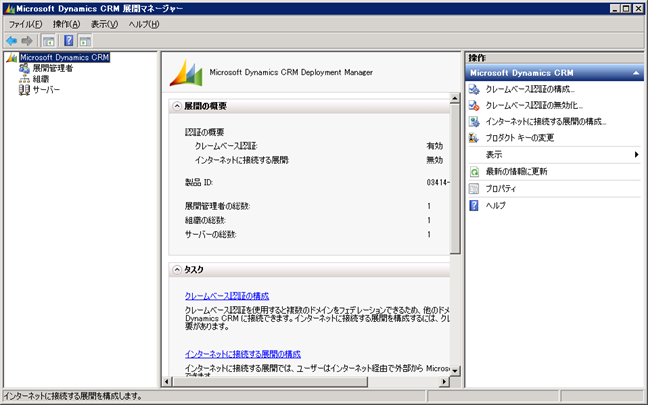Click プロダクト キーの変更 action
Screen dimensions: 648x405
point(519,137)
